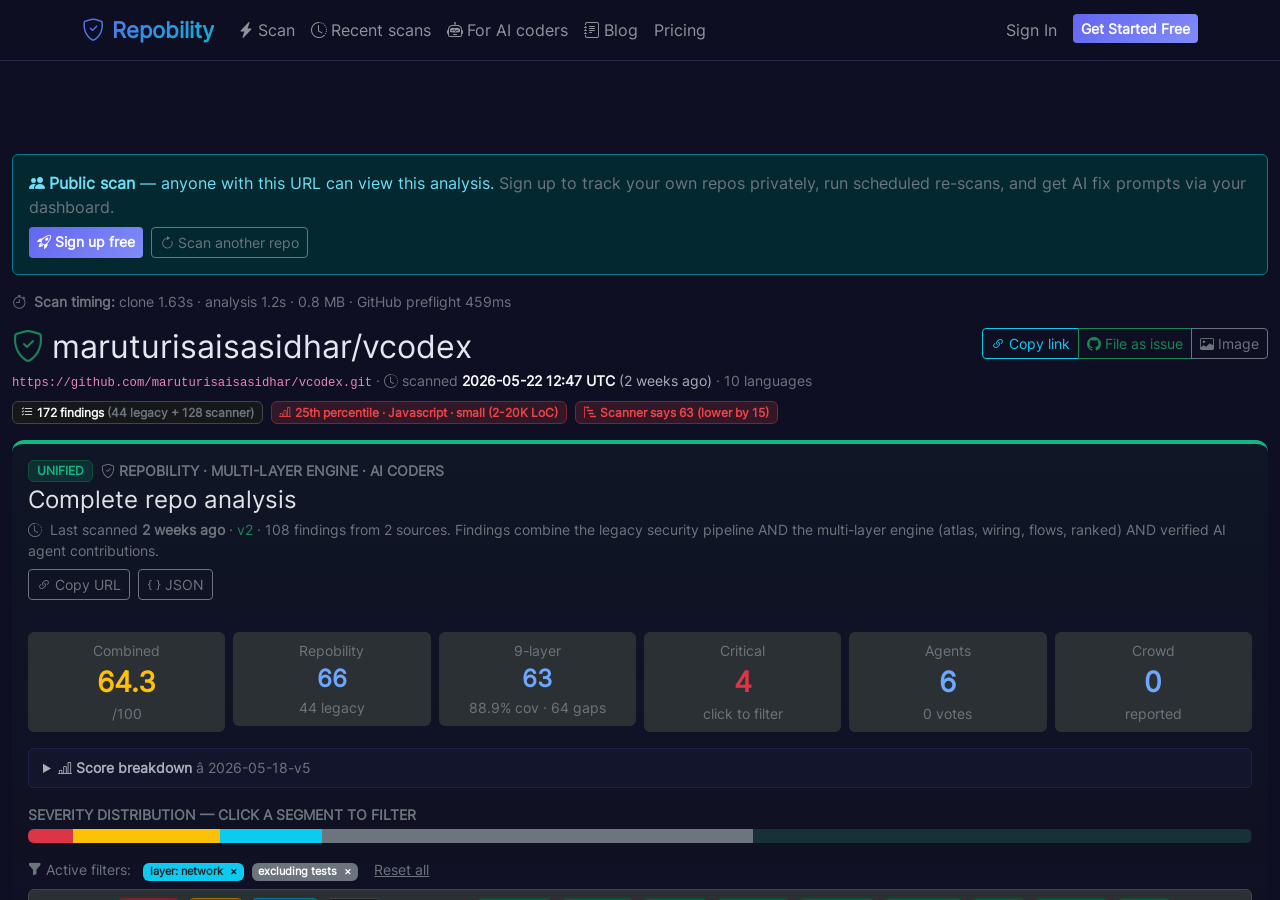Click the Copy link button
The height and width of the screenshot is (900, 1280).
tap(1030, 343)
